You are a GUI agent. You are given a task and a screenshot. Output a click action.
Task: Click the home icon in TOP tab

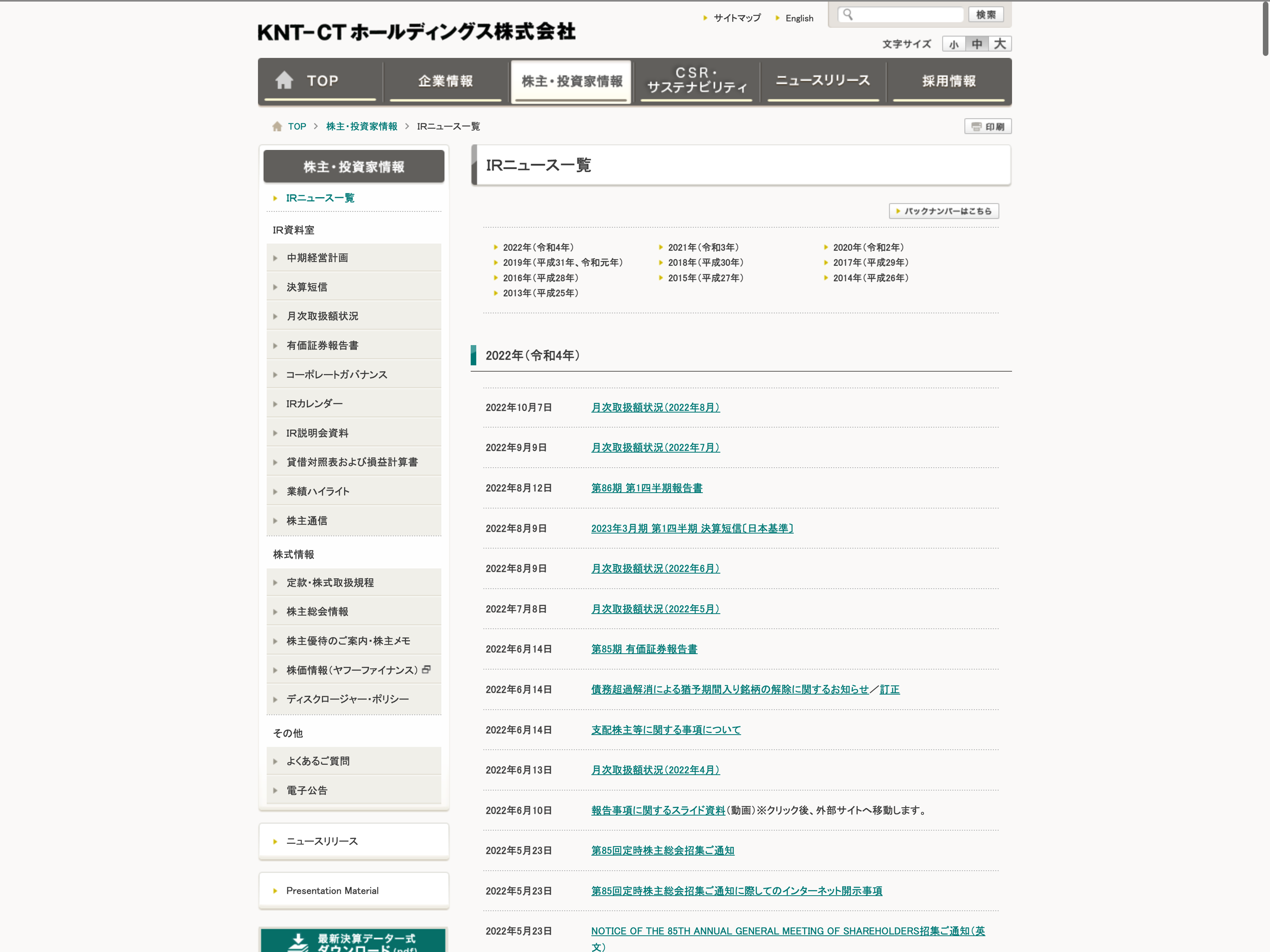point(284,81)
